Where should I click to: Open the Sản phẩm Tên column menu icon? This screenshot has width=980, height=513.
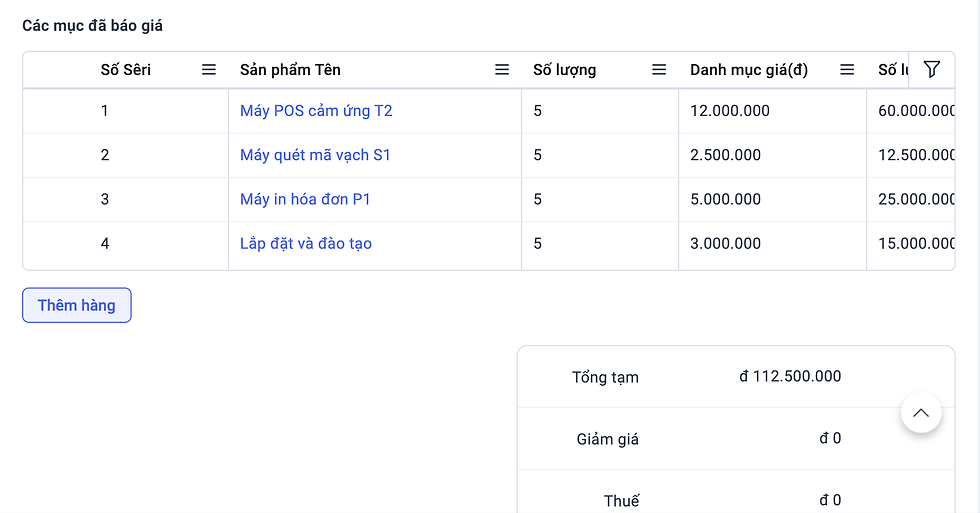[502, 69]
